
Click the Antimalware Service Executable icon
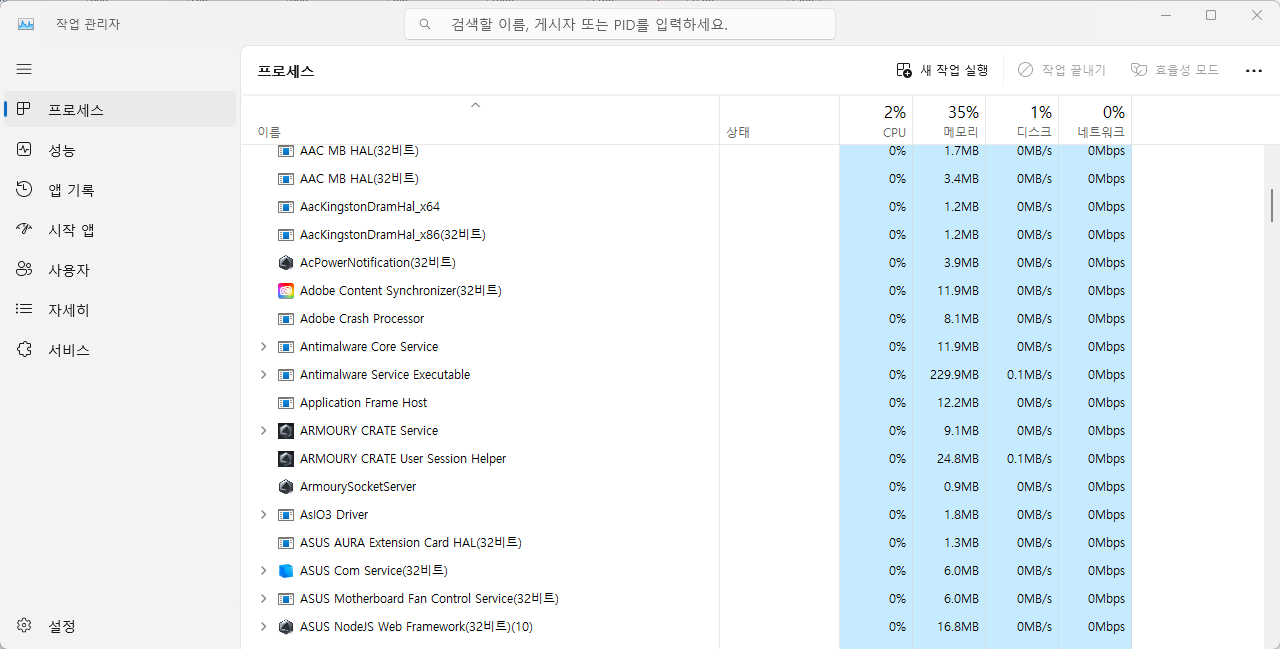pyautogui.click(x=286, y=375)
